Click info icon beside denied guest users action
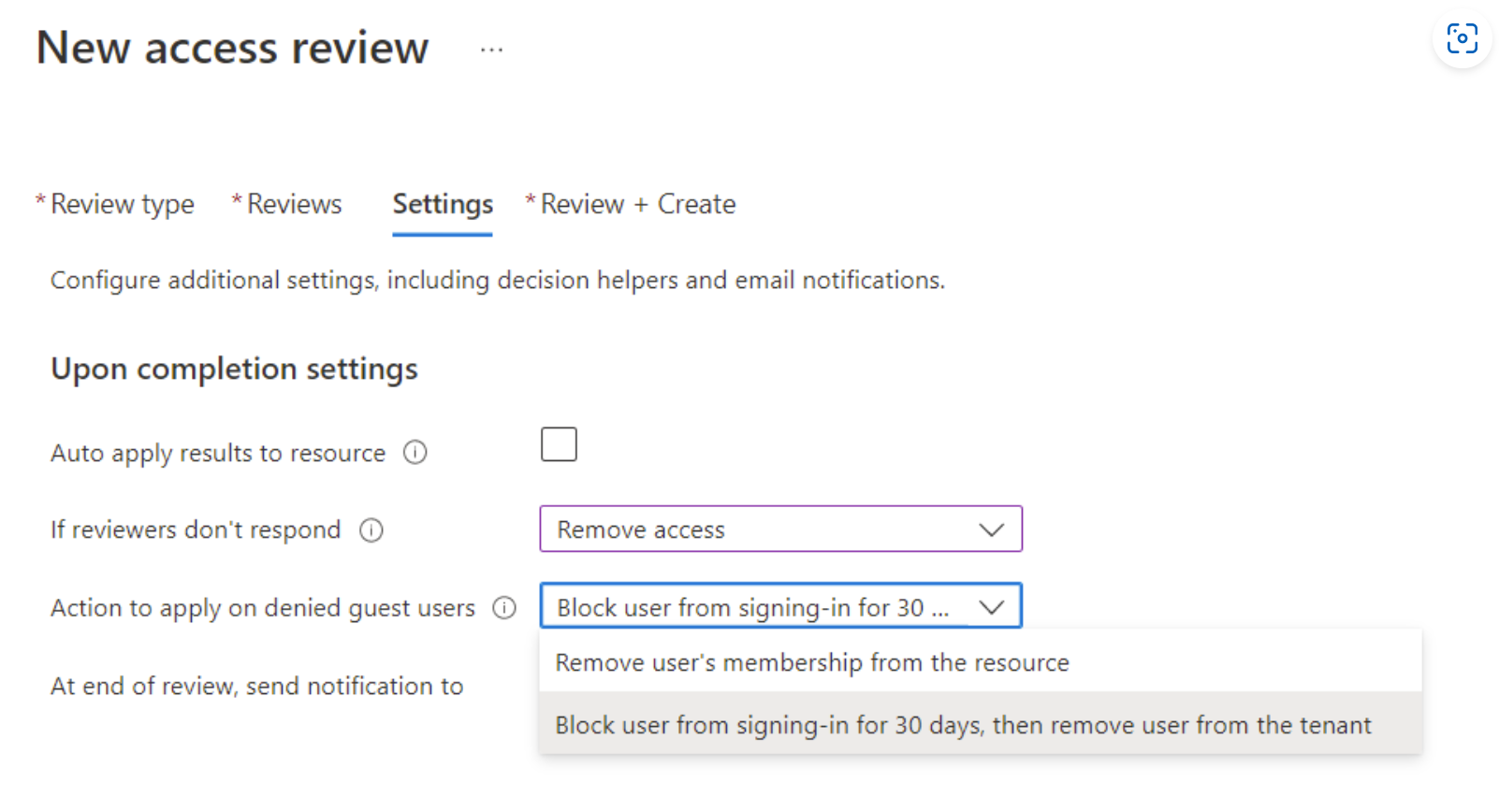 pyautogui.click(x=504, y=608)
